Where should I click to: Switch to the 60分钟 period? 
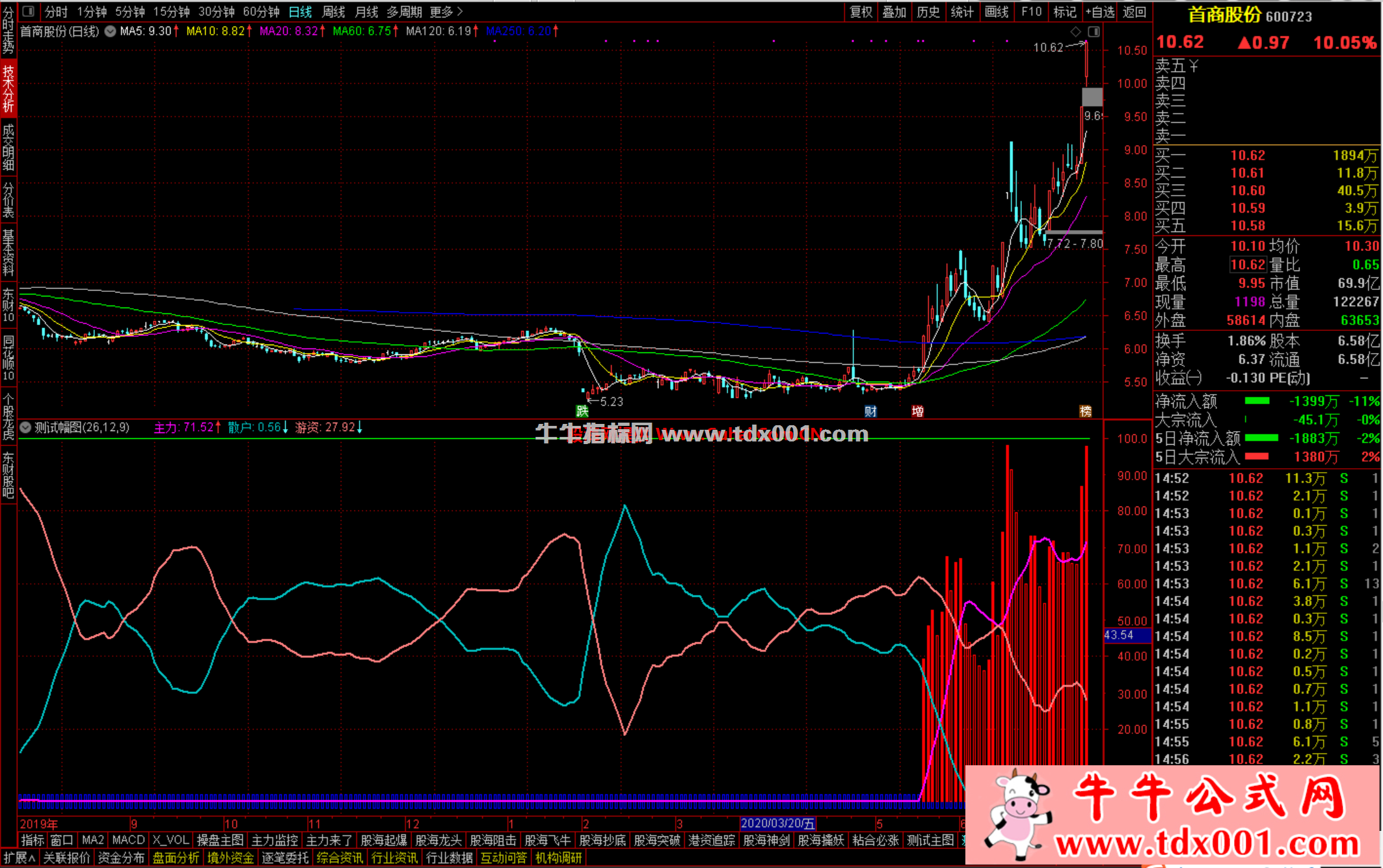click(262, 12)
